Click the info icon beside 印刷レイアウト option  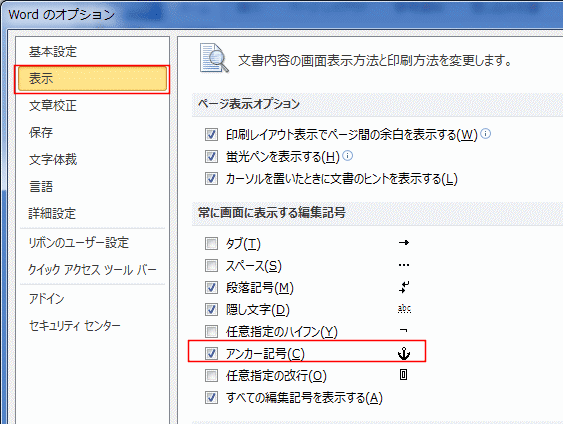[x=485, y=134]
